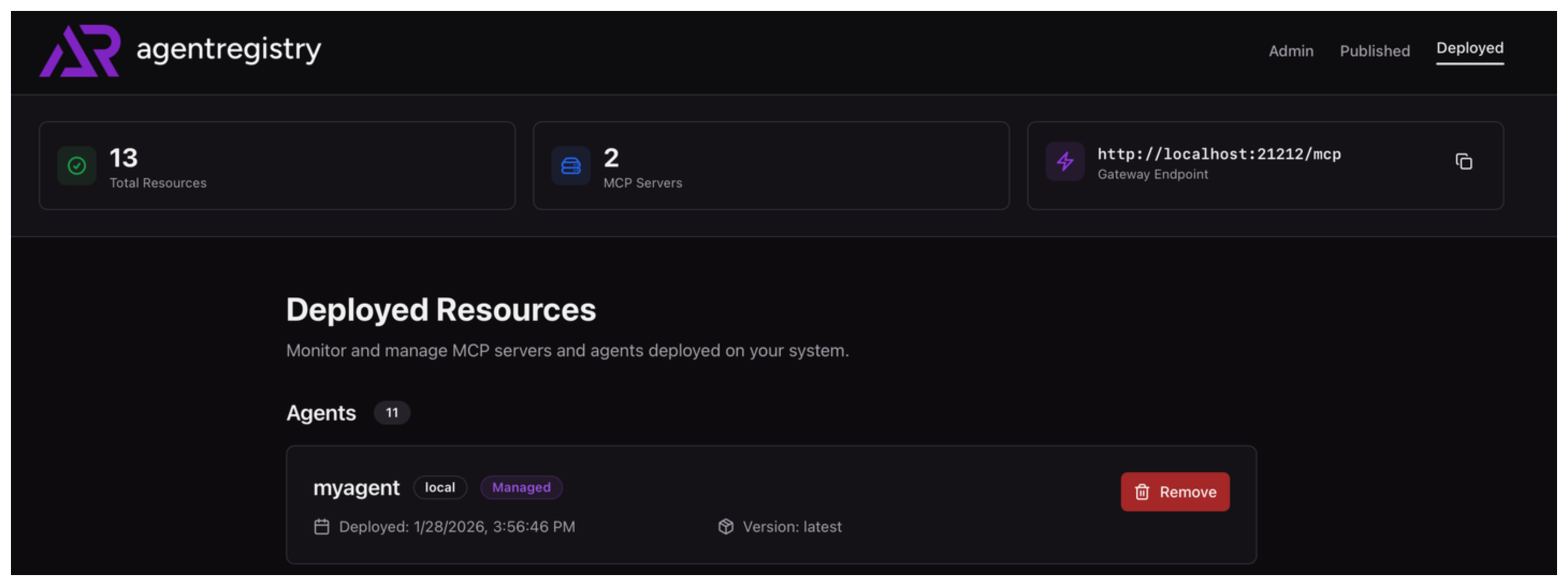Click the green check Total Resources icon
The width and height of the screenshot is (1568, 586).
click(77, 165)
